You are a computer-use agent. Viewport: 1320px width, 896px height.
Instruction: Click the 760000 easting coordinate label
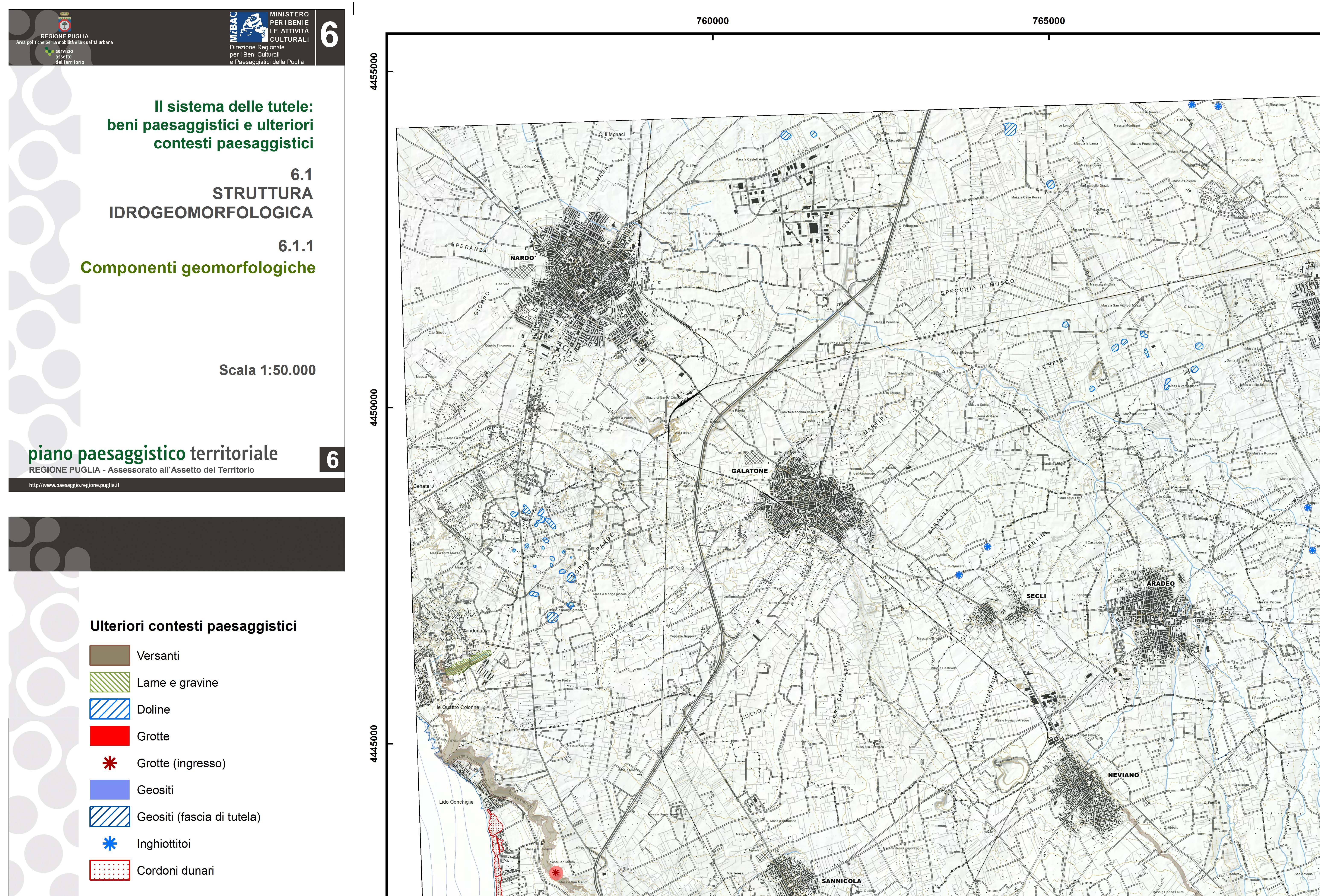712,21
